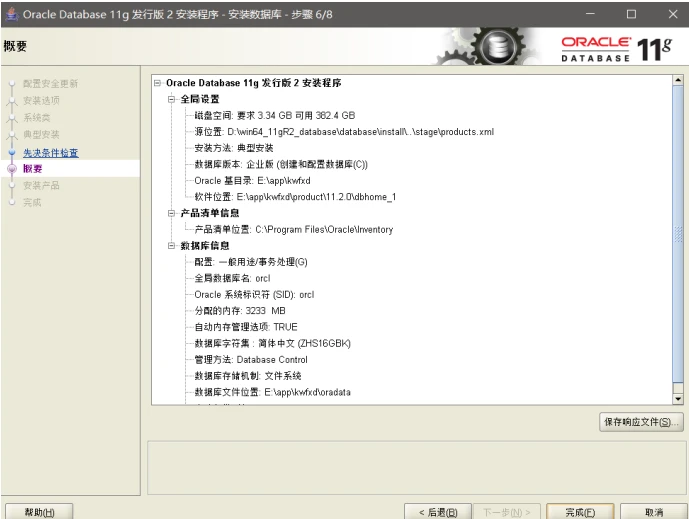This screenshot has height=519, width=689.
Task: Collapse the 产品清单信息 tree section
Action: [x=171, y=213]
